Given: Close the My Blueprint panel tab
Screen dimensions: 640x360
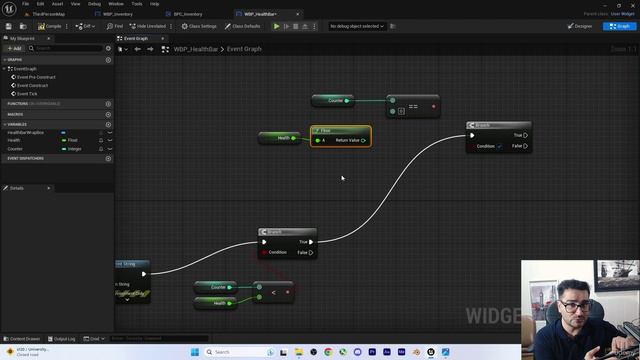Looking at the screenshot, I should [x=49, y=38].
